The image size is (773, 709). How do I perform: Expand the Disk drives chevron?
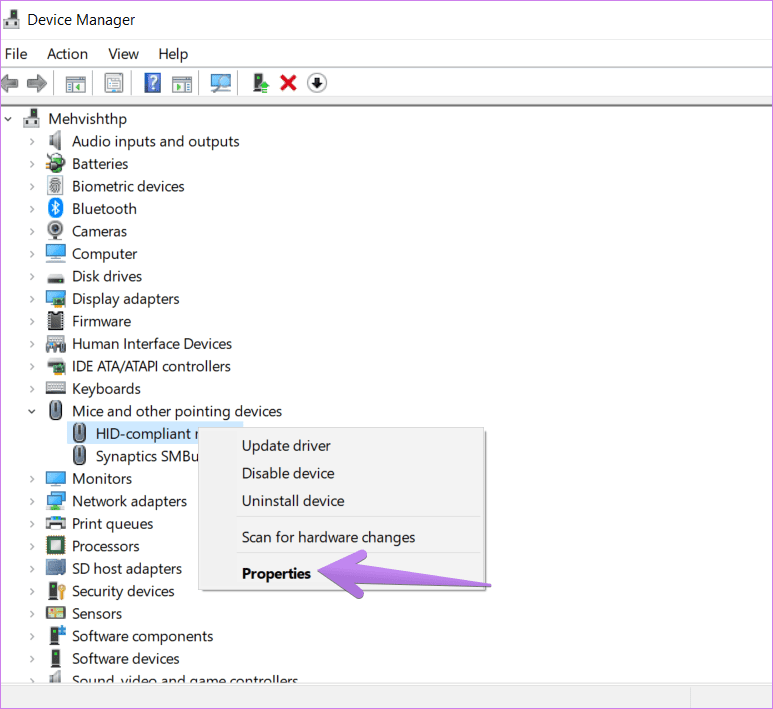pos(32,276)
